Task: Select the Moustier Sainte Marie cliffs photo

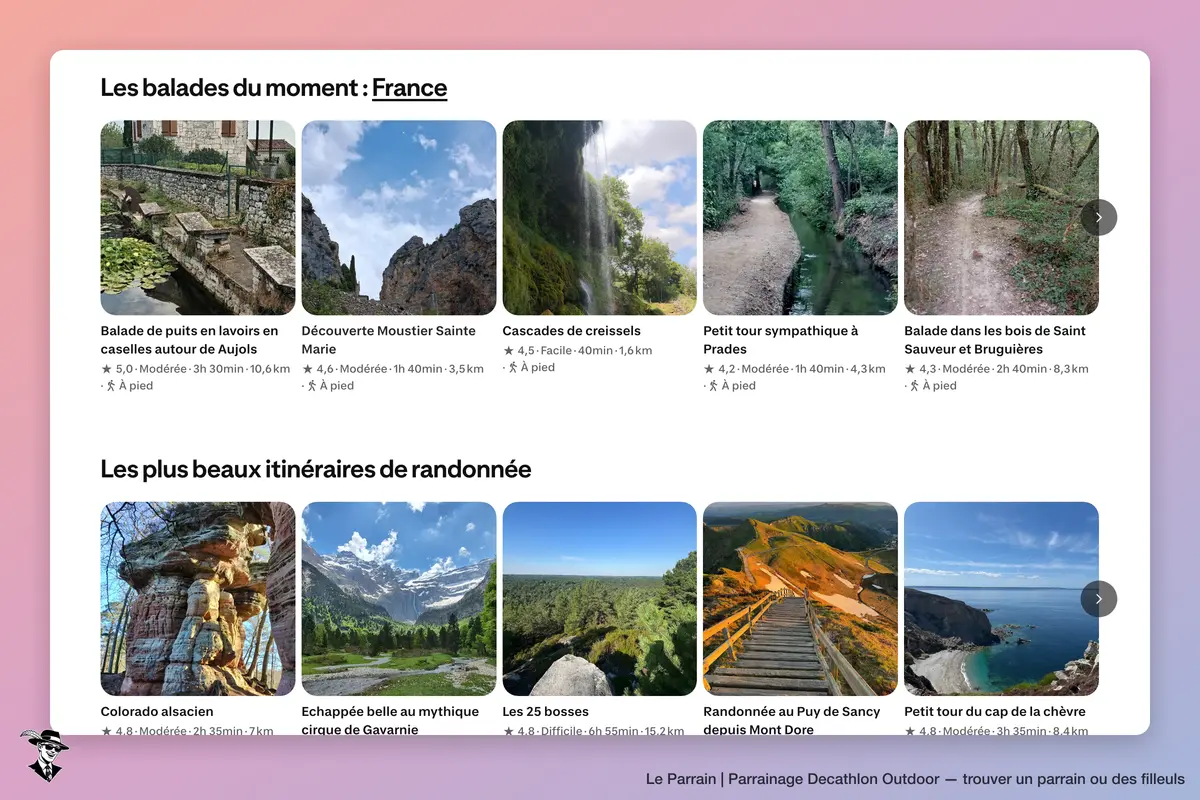Action: pos(399,218)
